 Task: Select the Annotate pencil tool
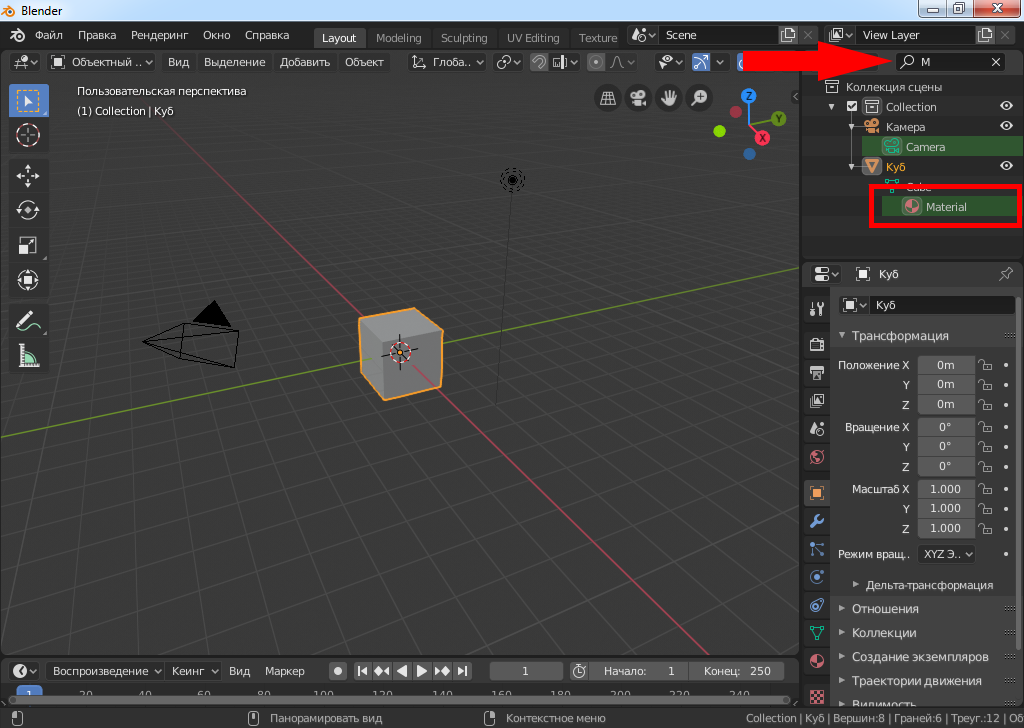click(28, 321)
